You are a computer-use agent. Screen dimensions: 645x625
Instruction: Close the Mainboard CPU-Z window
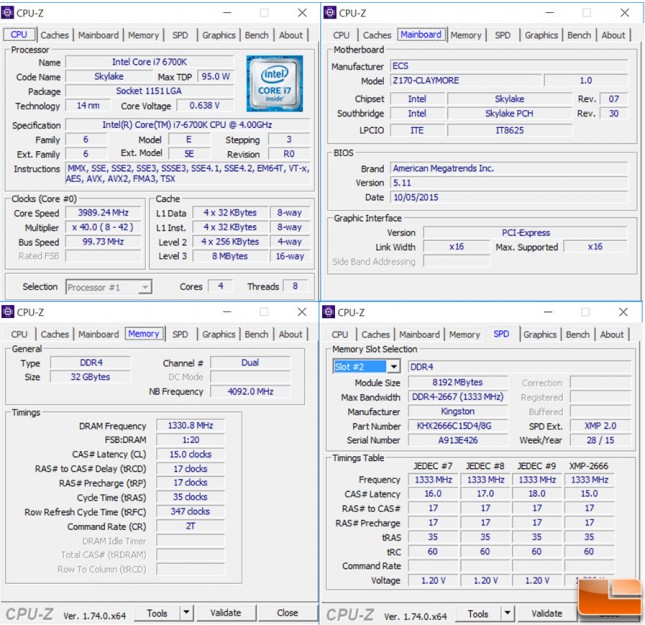click(624, 13)
